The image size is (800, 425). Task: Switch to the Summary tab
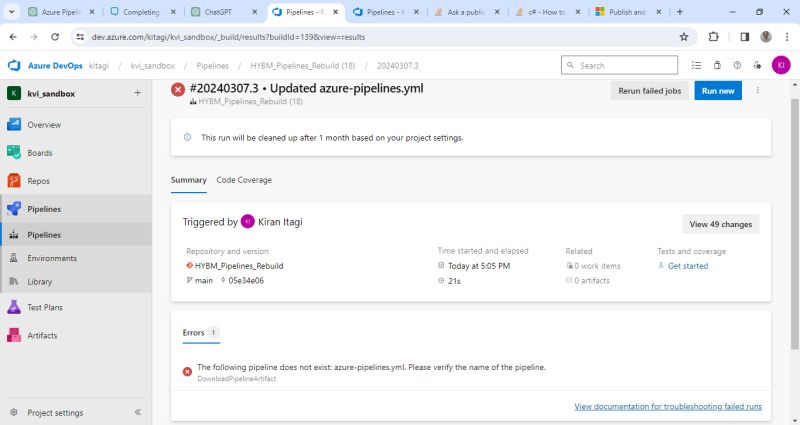[188, 180]
